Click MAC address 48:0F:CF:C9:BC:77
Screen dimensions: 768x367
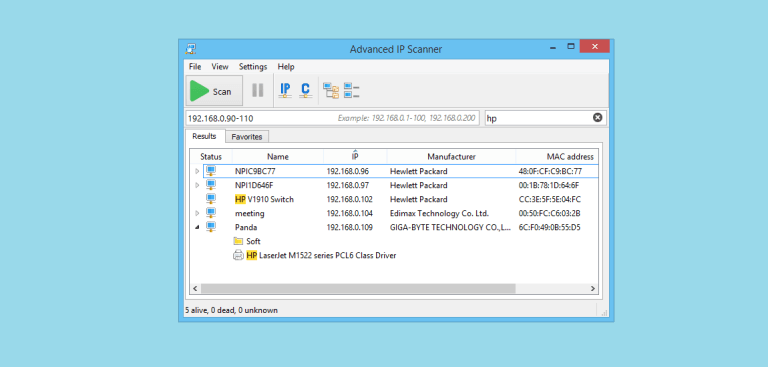coord(550,171)
